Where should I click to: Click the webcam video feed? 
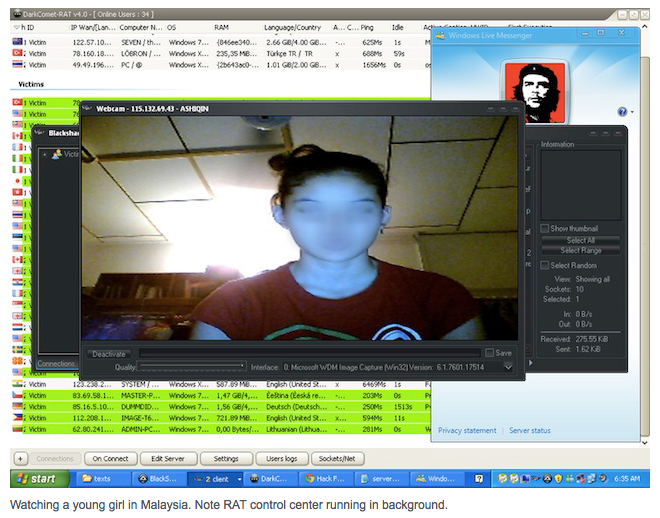click(299, 228)
